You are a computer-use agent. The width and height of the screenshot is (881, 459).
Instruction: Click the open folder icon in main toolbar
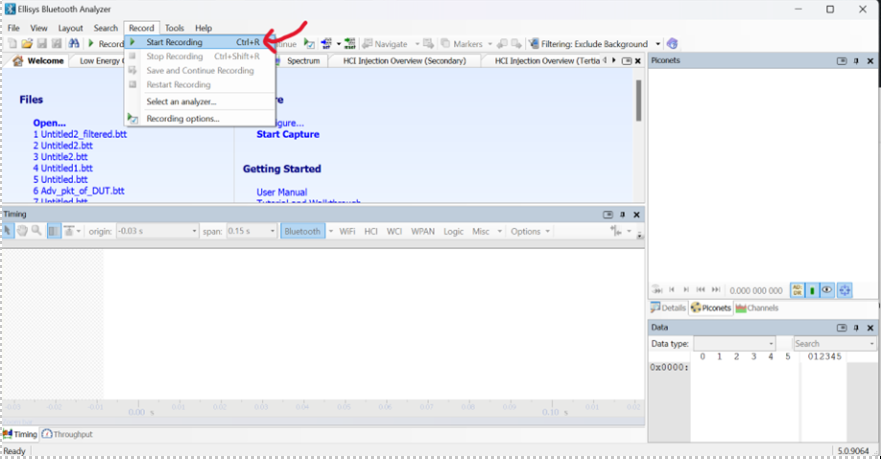point(27,44)
